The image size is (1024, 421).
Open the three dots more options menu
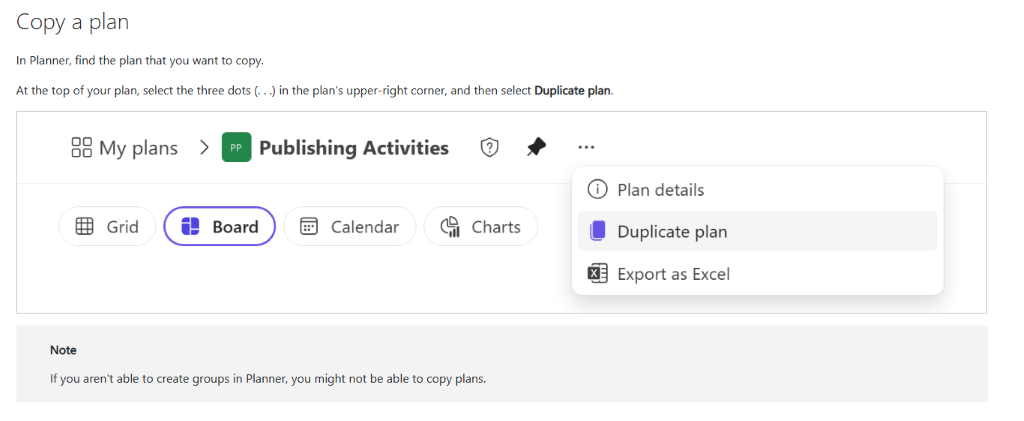pos(586,148)
